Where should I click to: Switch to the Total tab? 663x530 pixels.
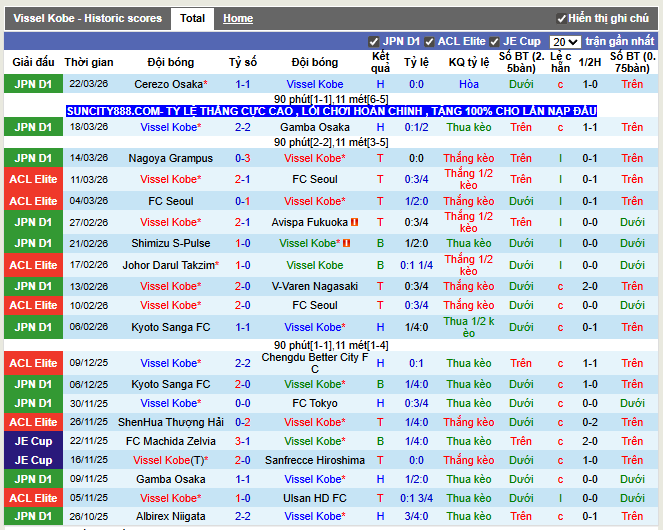(x=192, y=18)
